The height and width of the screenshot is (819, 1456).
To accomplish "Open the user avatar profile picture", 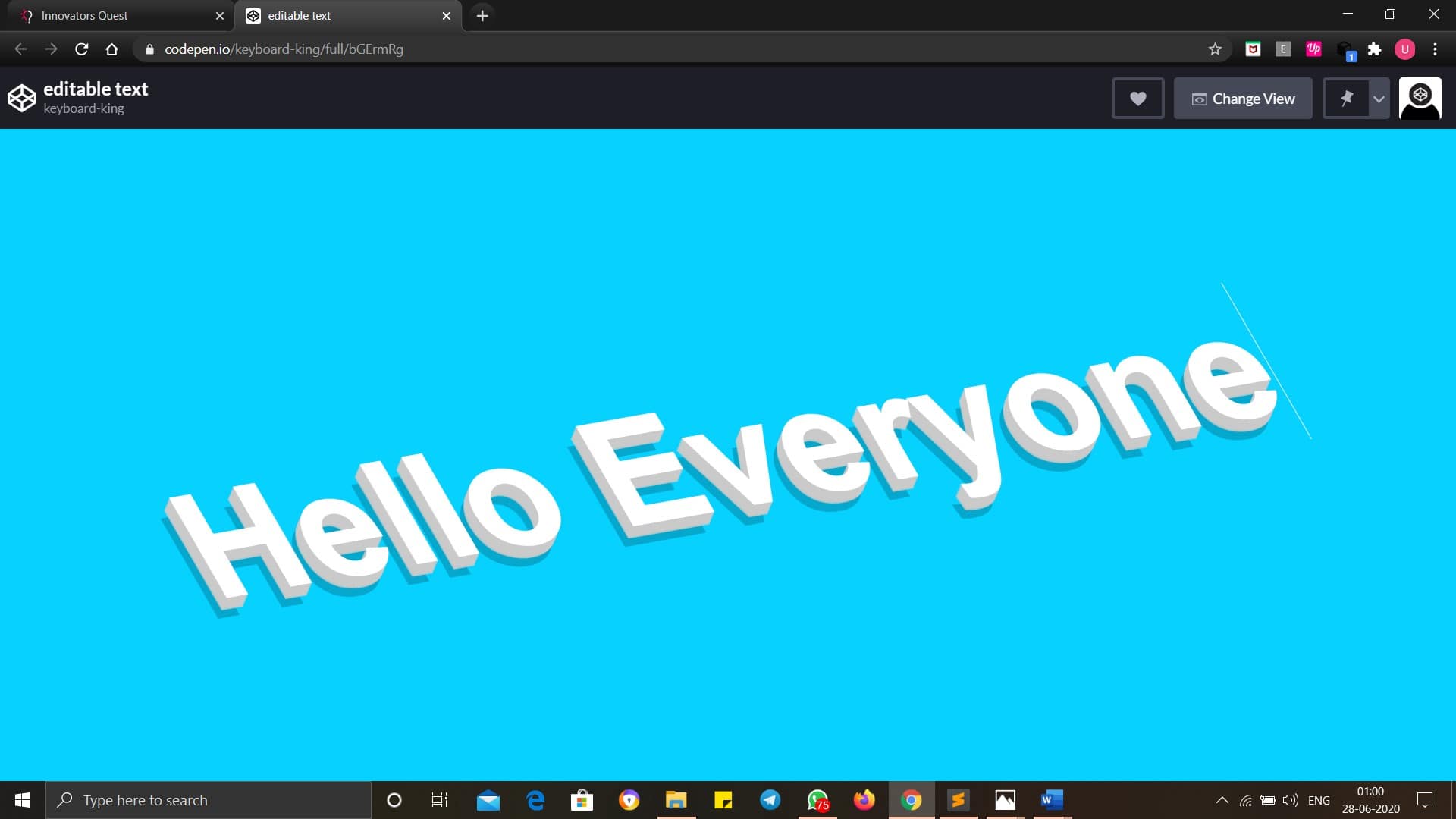I will [x=1420, y=99].
